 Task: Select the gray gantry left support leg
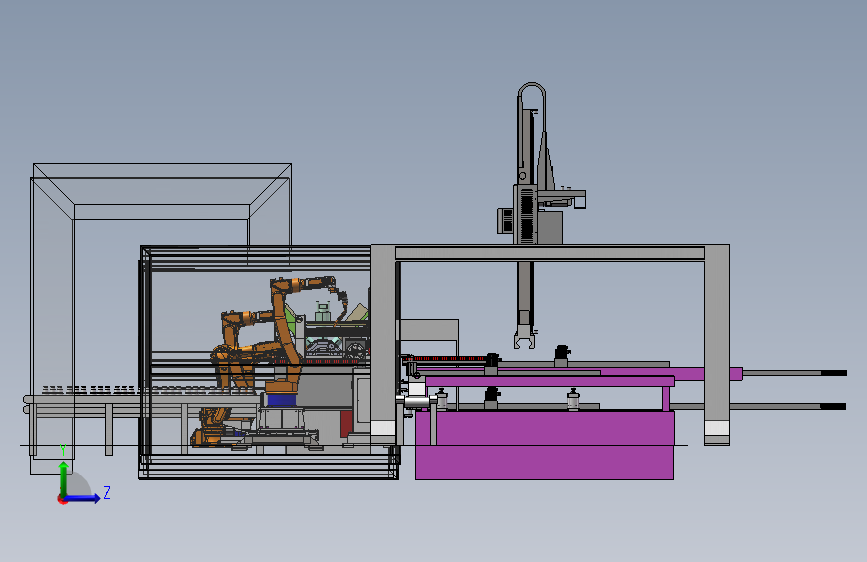point(383,344)
